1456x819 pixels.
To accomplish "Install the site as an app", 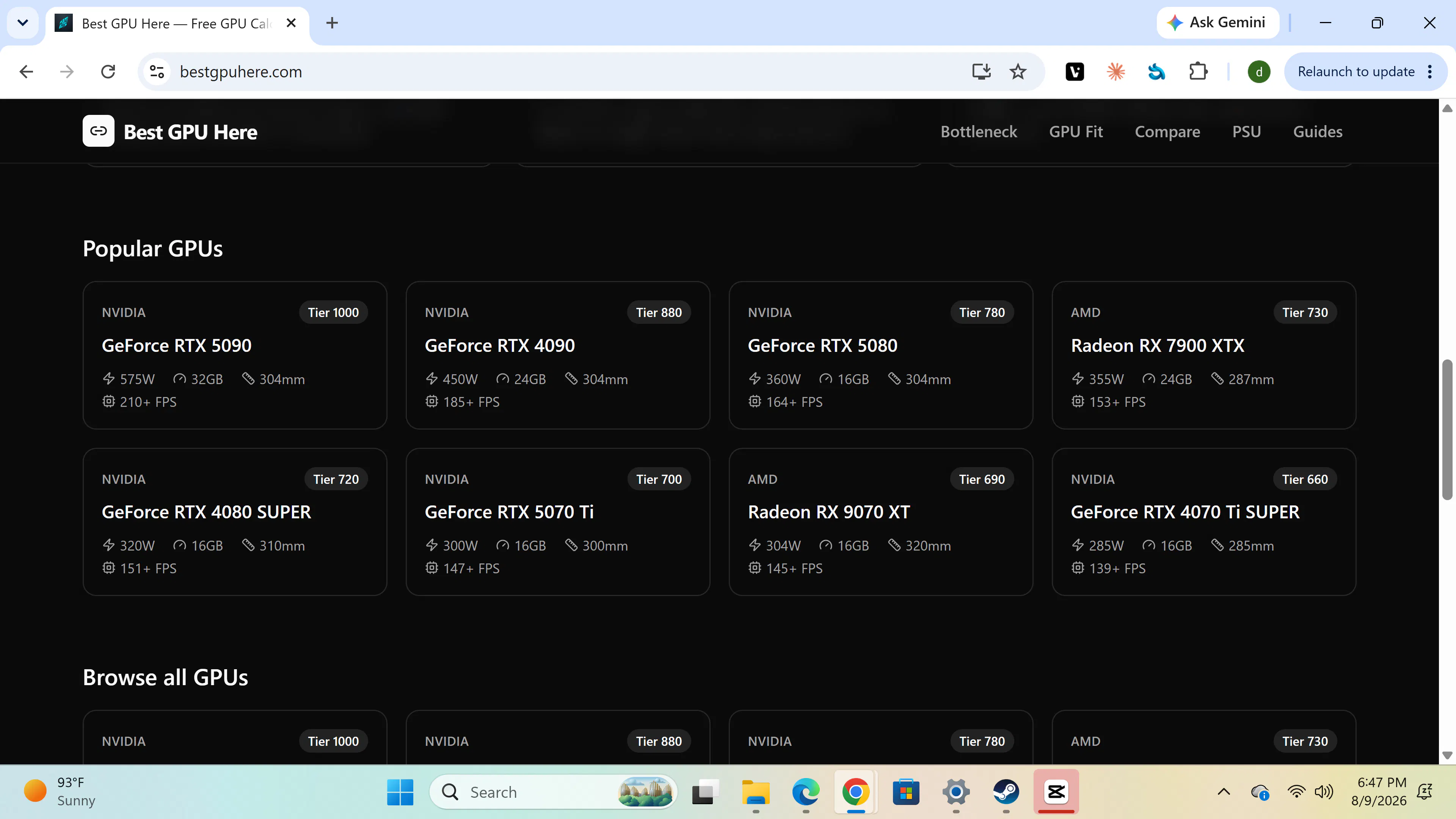I will tap(981, 72).
